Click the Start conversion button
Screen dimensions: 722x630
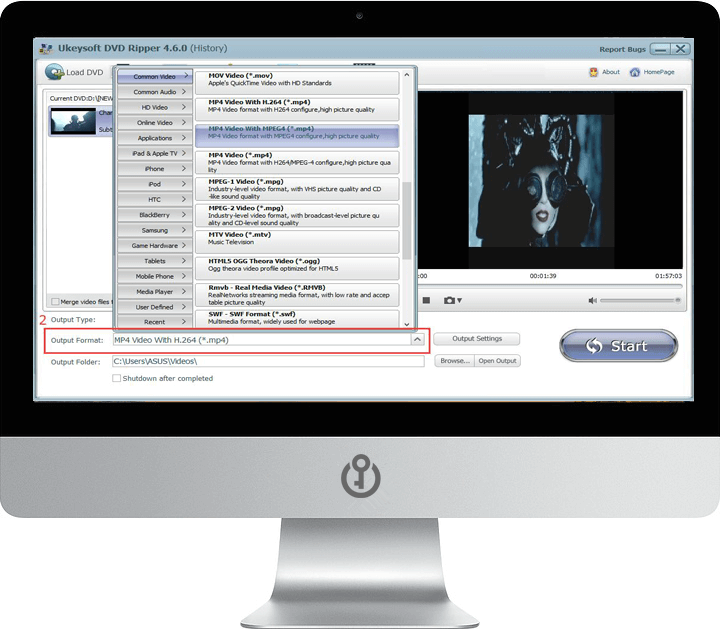point(618,345)
